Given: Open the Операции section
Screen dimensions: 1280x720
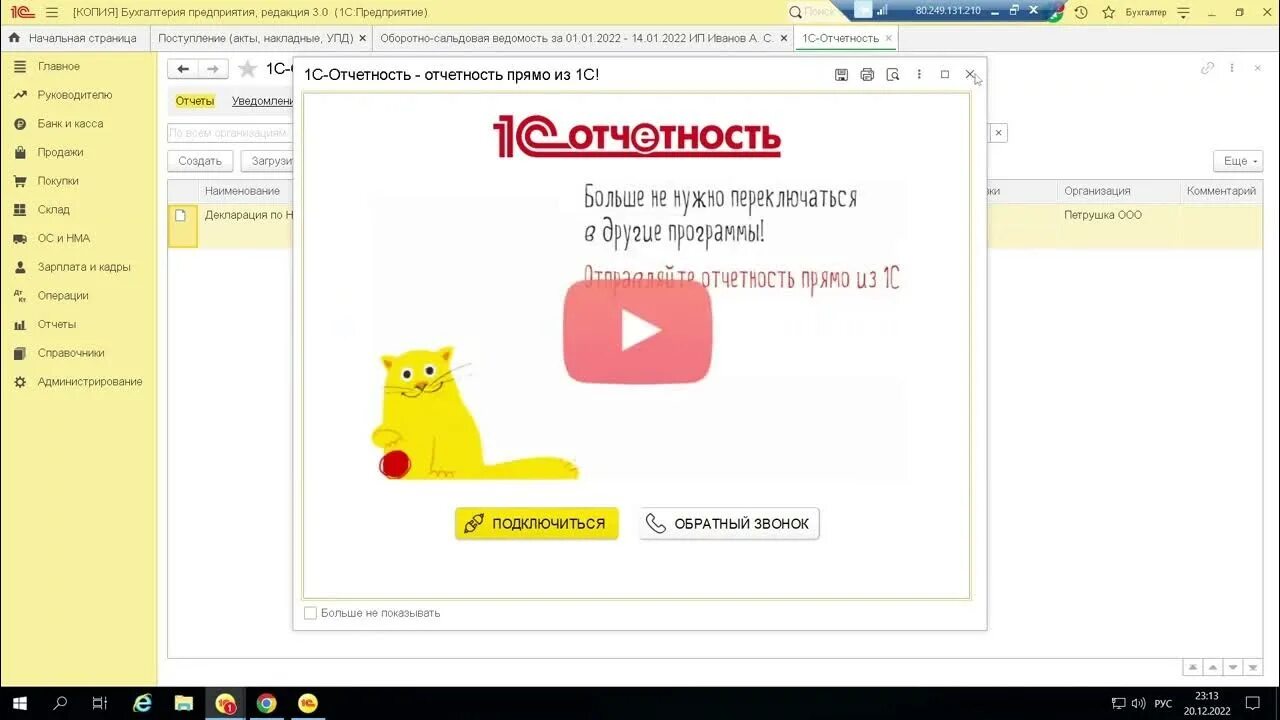Looking at the screenshot, I should click(63, 296).
